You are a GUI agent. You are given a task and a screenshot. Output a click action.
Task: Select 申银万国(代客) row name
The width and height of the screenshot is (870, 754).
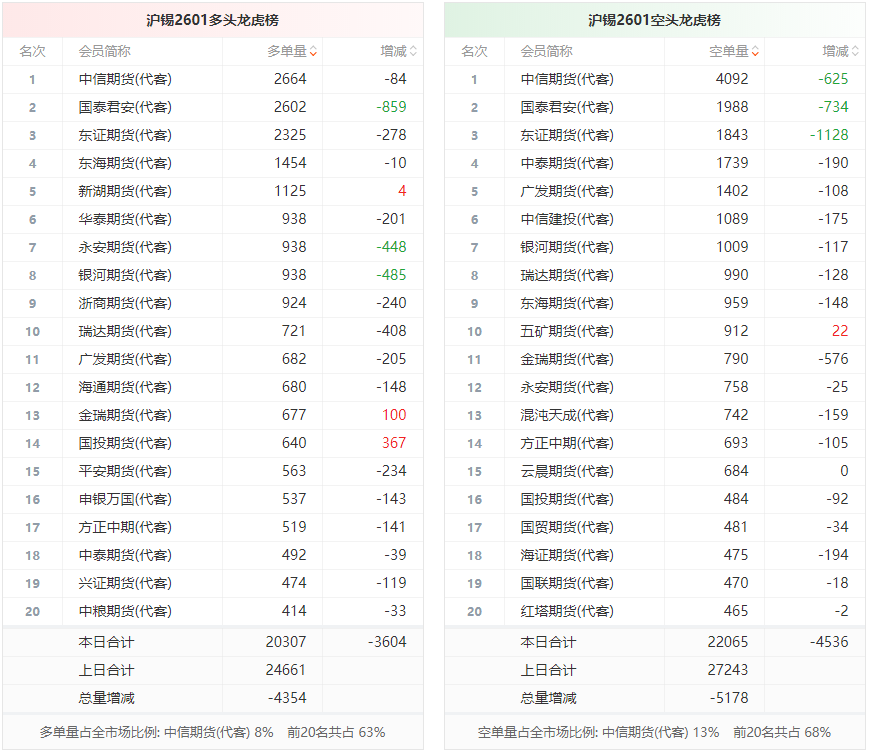tap(125, 499)
